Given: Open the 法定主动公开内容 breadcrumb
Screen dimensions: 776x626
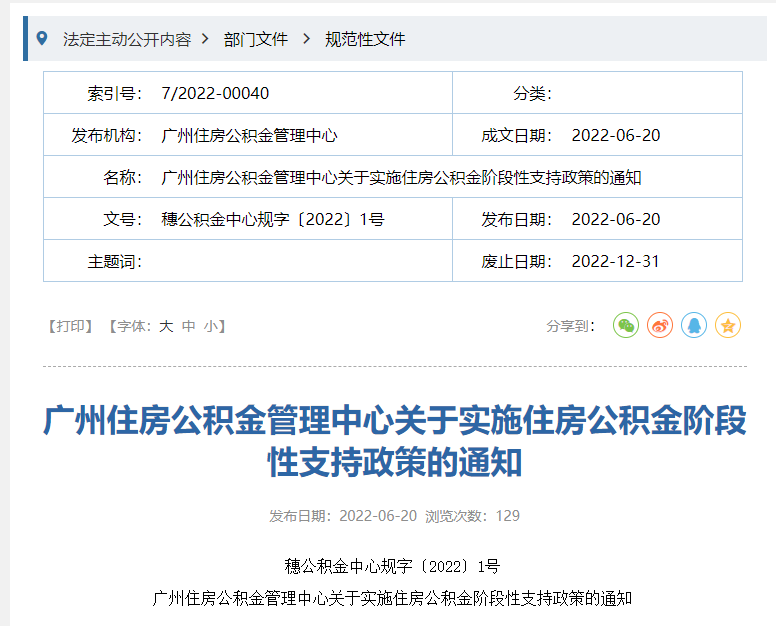Looking at the screenshot, I should pyautogui.click(x=126, y=39).
